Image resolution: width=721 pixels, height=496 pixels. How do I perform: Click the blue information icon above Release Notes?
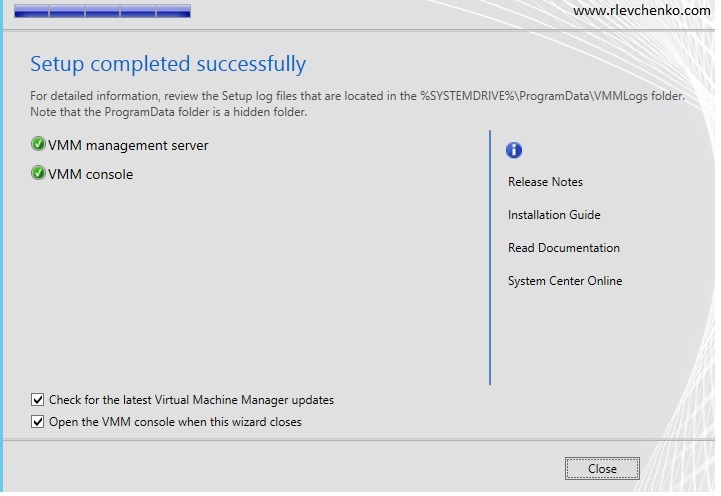[515, 151]
